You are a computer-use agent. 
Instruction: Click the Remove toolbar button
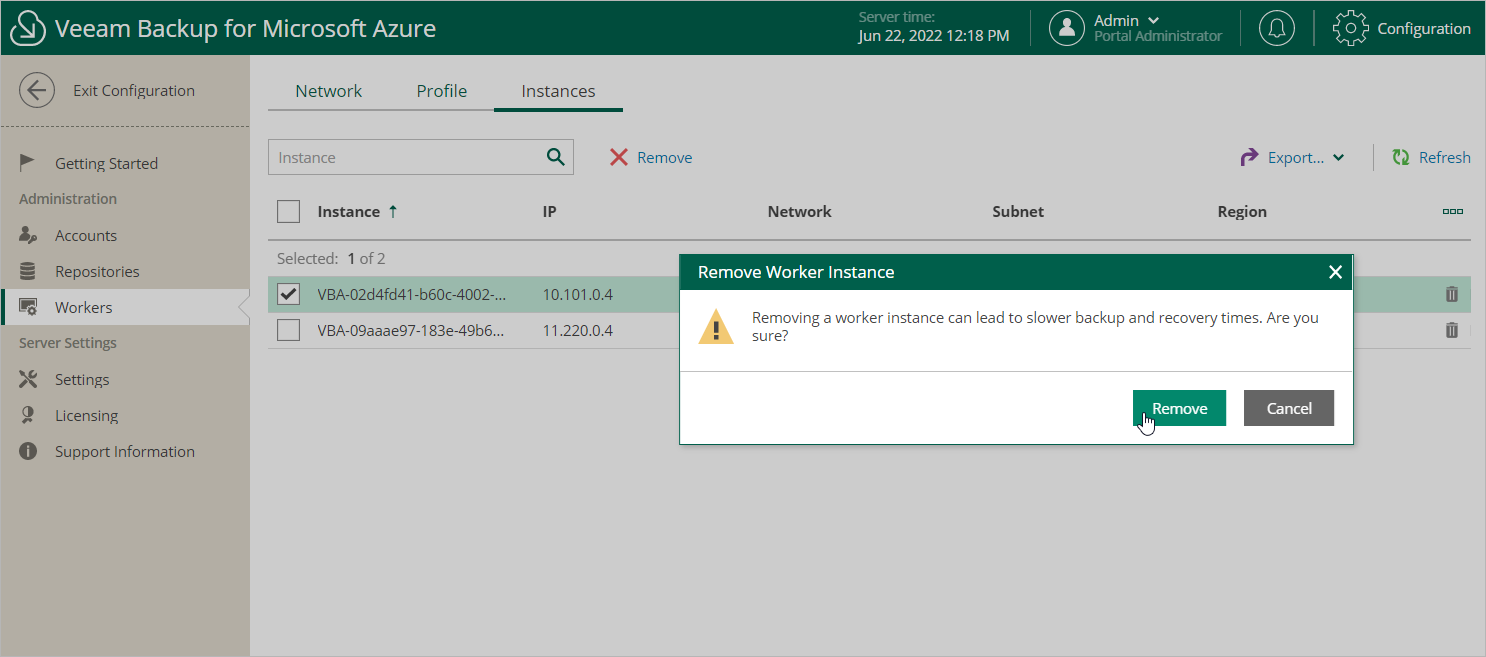point(651,157)
